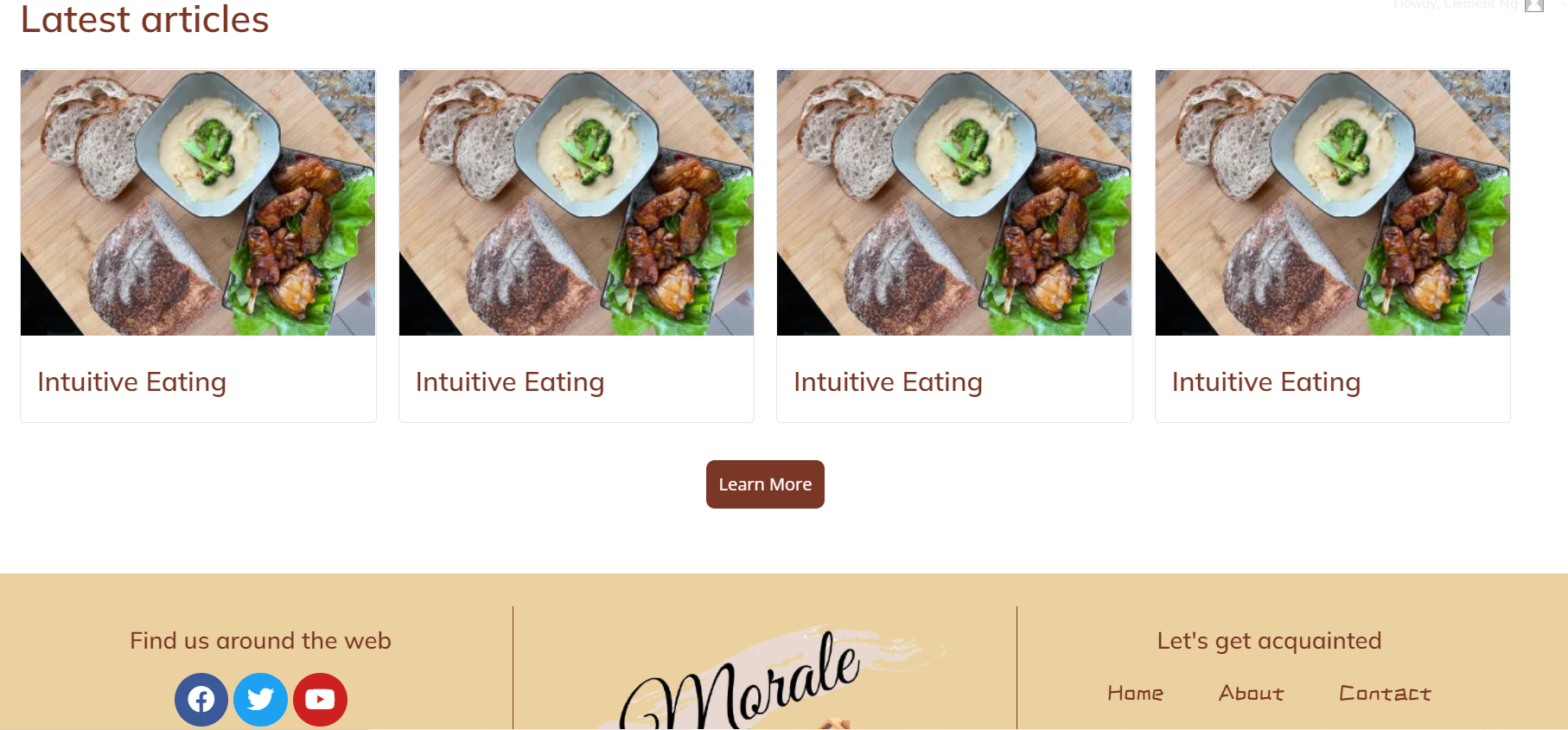Open the Contact footer link

pos(1385,694)
